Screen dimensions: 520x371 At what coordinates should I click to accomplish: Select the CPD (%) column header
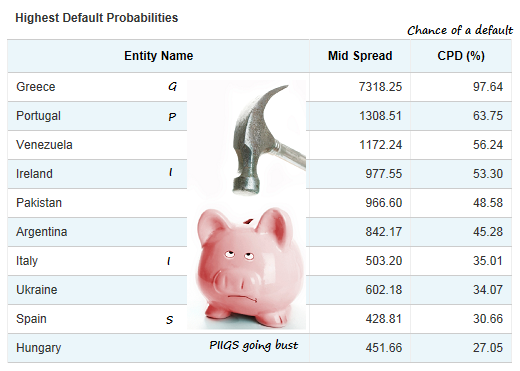pyautogui.click(x=461, y=56)
